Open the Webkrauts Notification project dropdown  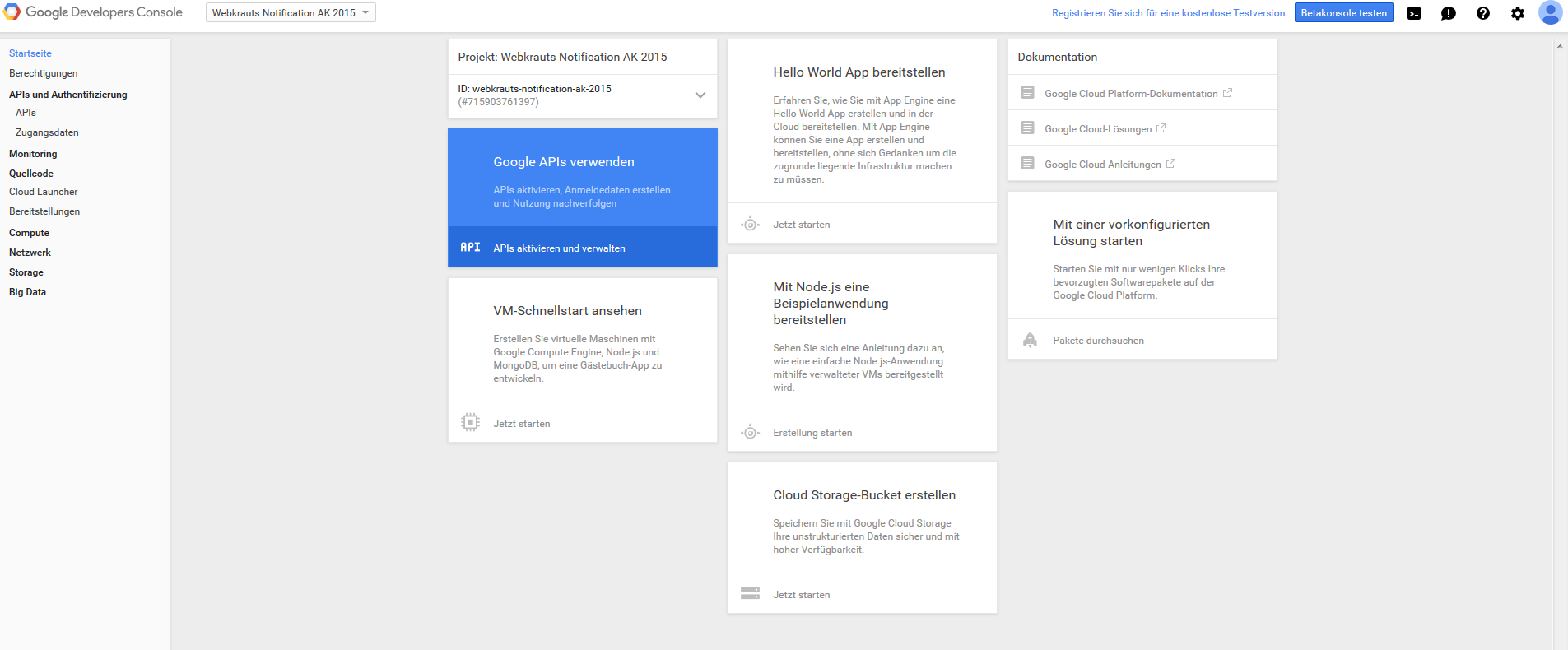click(x=291, y=12)
